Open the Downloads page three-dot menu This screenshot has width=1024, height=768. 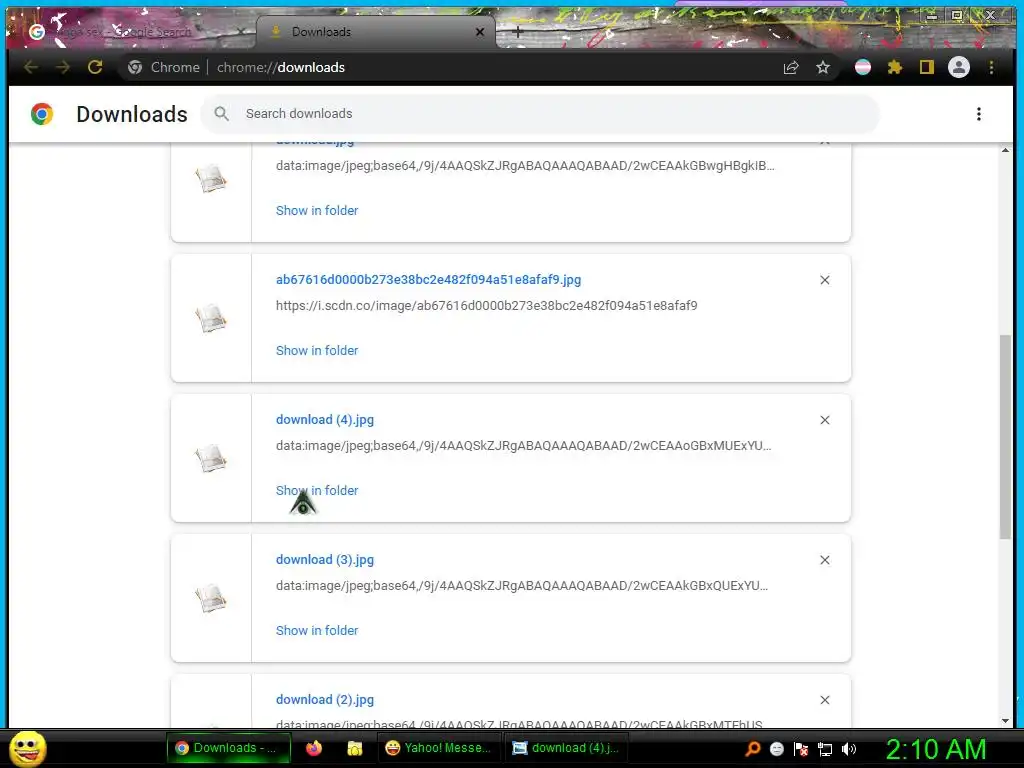pyautogui.click(x=978, y=114)
